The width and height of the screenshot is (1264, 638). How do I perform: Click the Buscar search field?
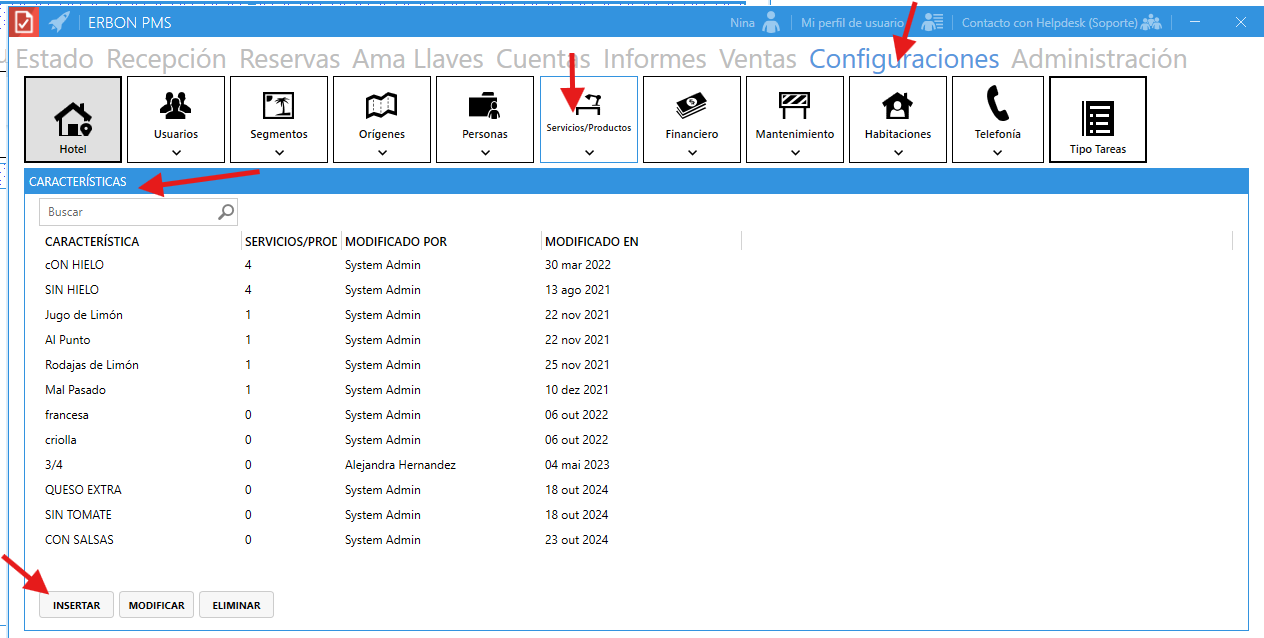click(x=128, y=212)
